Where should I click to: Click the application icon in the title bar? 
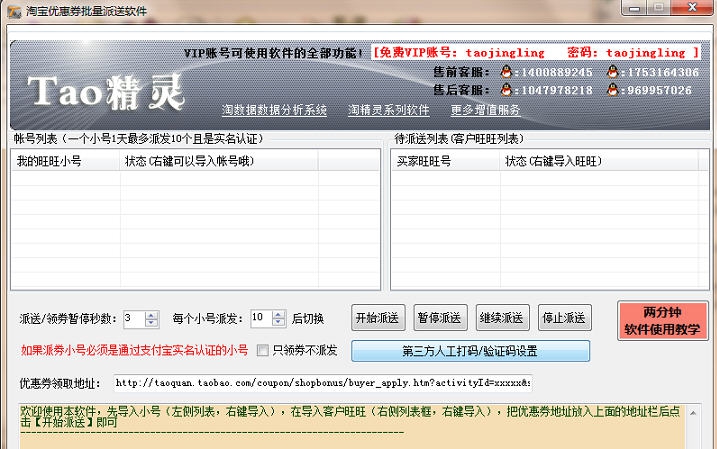click(x=14, y=11)
